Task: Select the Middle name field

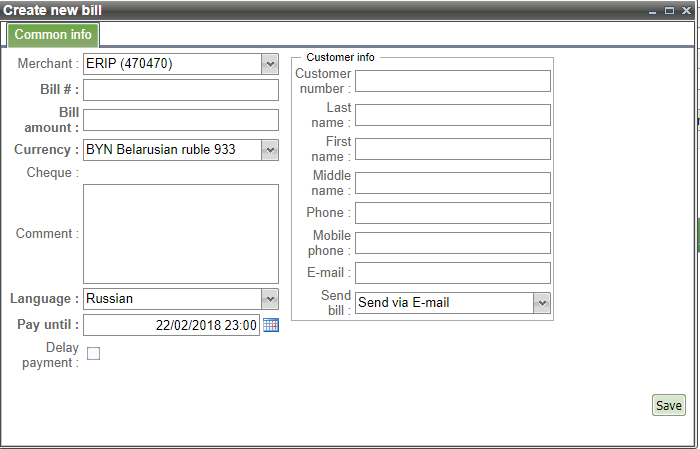Action: (452, 183)
